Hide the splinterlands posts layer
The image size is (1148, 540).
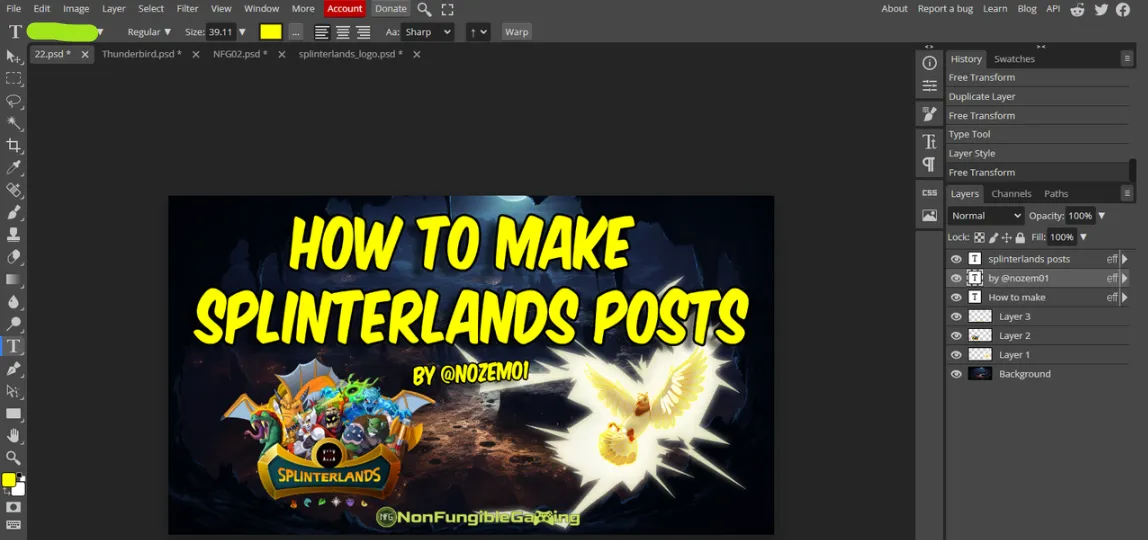coord(955,259)
